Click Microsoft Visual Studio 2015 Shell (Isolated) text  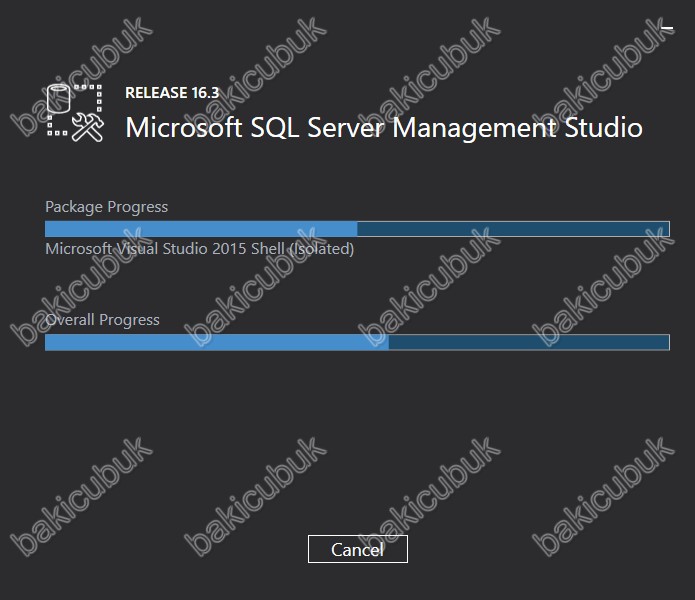point(200,249)
